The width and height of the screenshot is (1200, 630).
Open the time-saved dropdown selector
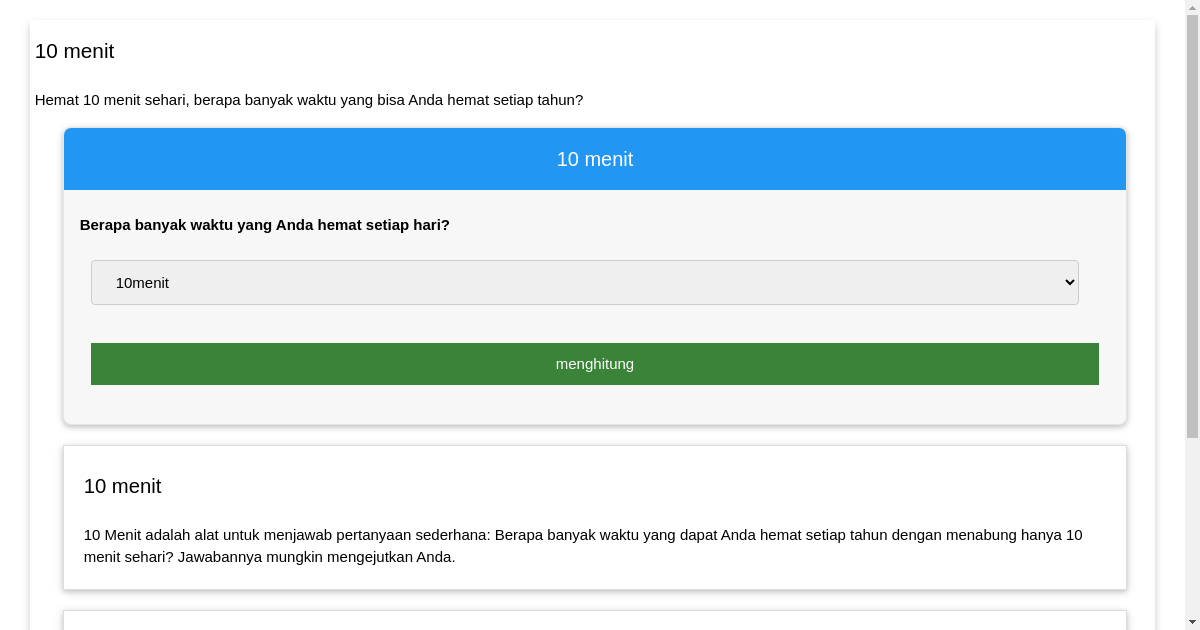585,282
